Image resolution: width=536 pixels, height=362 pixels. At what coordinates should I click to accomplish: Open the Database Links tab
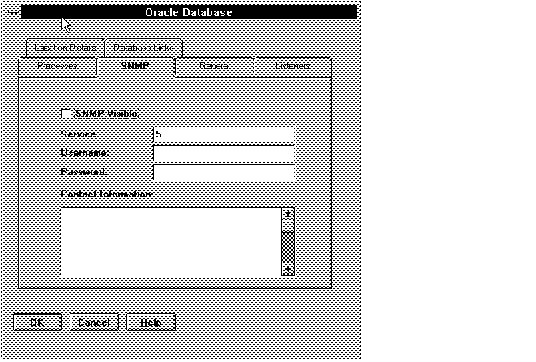tap(143, 48)
